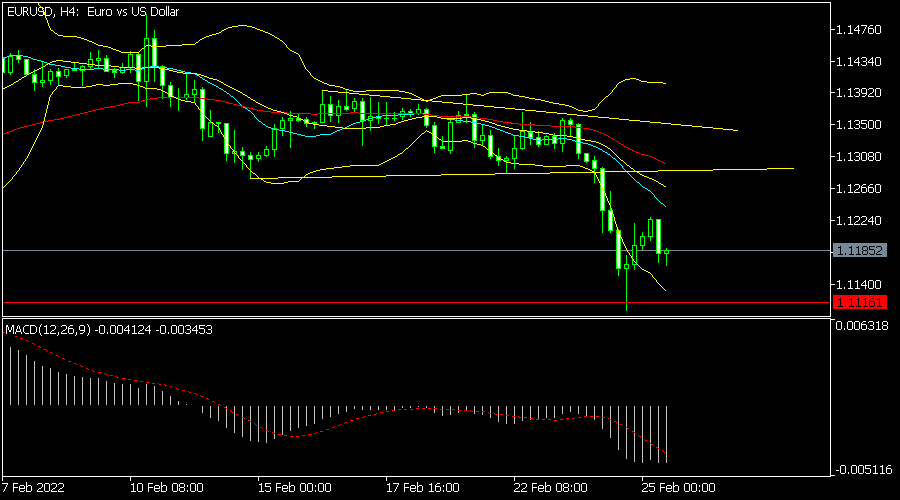Click the 25 Feb 00:00 time label
The width and height of the screenshot is (900, 500).
[678, 488]
